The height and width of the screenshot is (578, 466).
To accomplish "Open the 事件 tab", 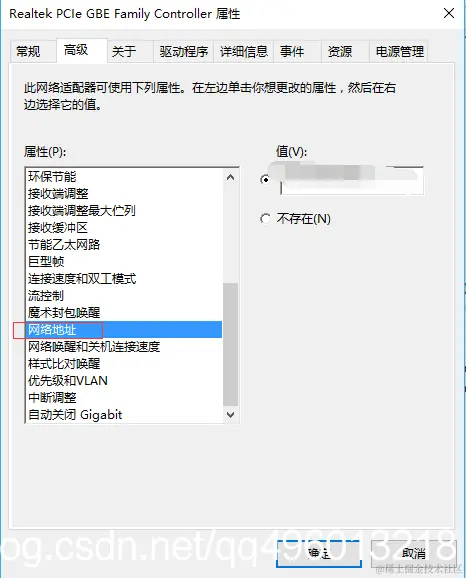I will point(292,51).
